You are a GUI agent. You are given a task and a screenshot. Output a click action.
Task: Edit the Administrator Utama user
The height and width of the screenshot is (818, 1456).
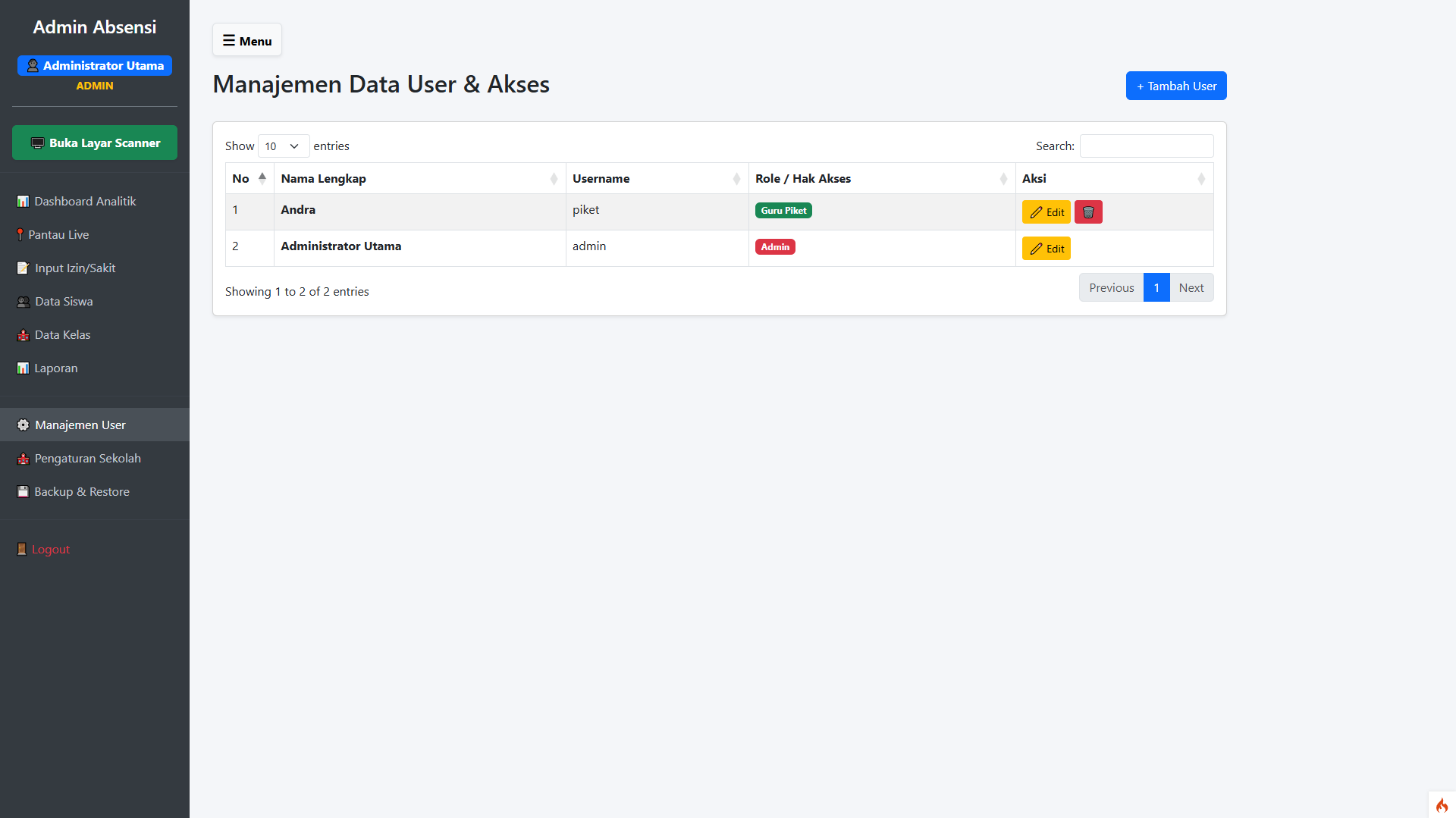pyautogui.click(x=1046, y=249)
